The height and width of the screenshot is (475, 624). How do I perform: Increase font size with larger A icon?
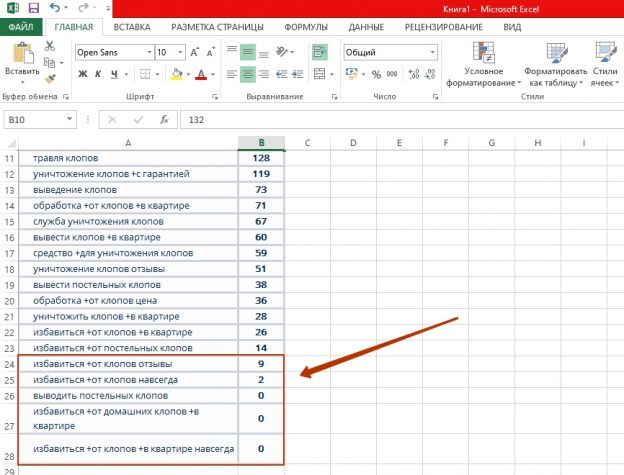click(195, 52)
